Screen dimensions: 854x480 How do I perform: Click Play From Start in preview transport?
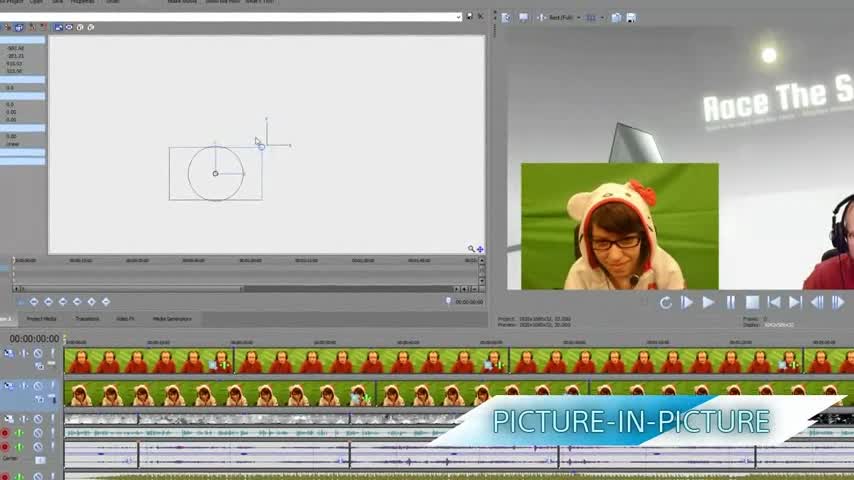pos(687,302)
